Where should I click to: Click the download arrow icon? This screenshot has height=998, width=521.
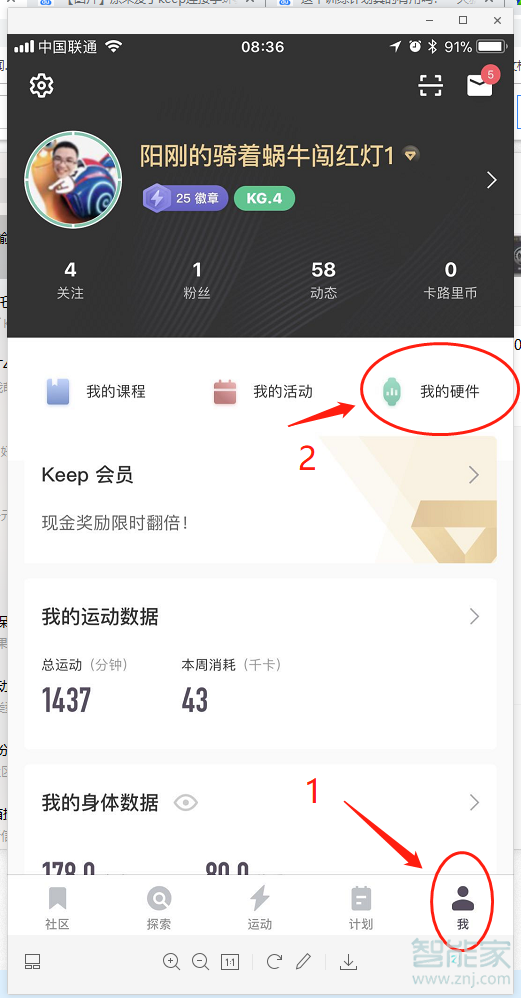[348, 962]
